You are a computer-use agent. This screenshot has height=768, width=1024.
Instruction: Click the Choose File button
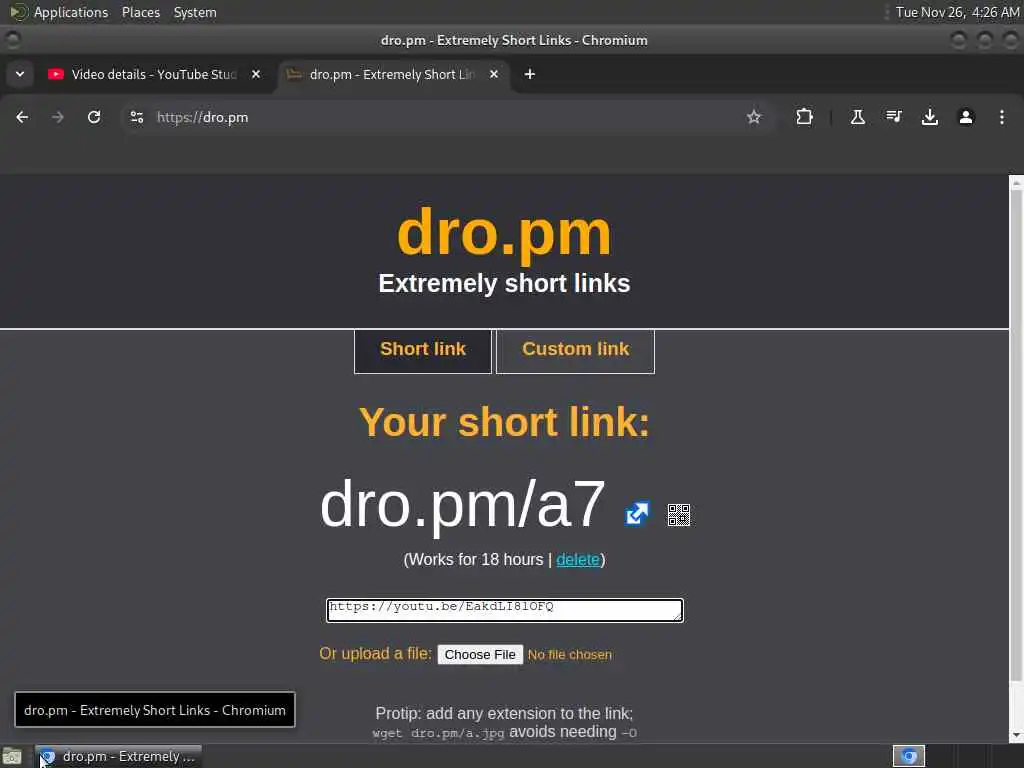[x=480, y=654]
